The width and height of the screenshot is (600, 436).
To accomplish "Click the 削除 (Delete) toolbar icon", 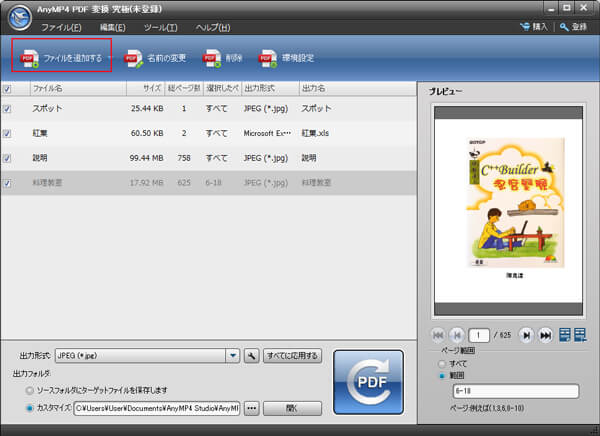I will point(212,59).
